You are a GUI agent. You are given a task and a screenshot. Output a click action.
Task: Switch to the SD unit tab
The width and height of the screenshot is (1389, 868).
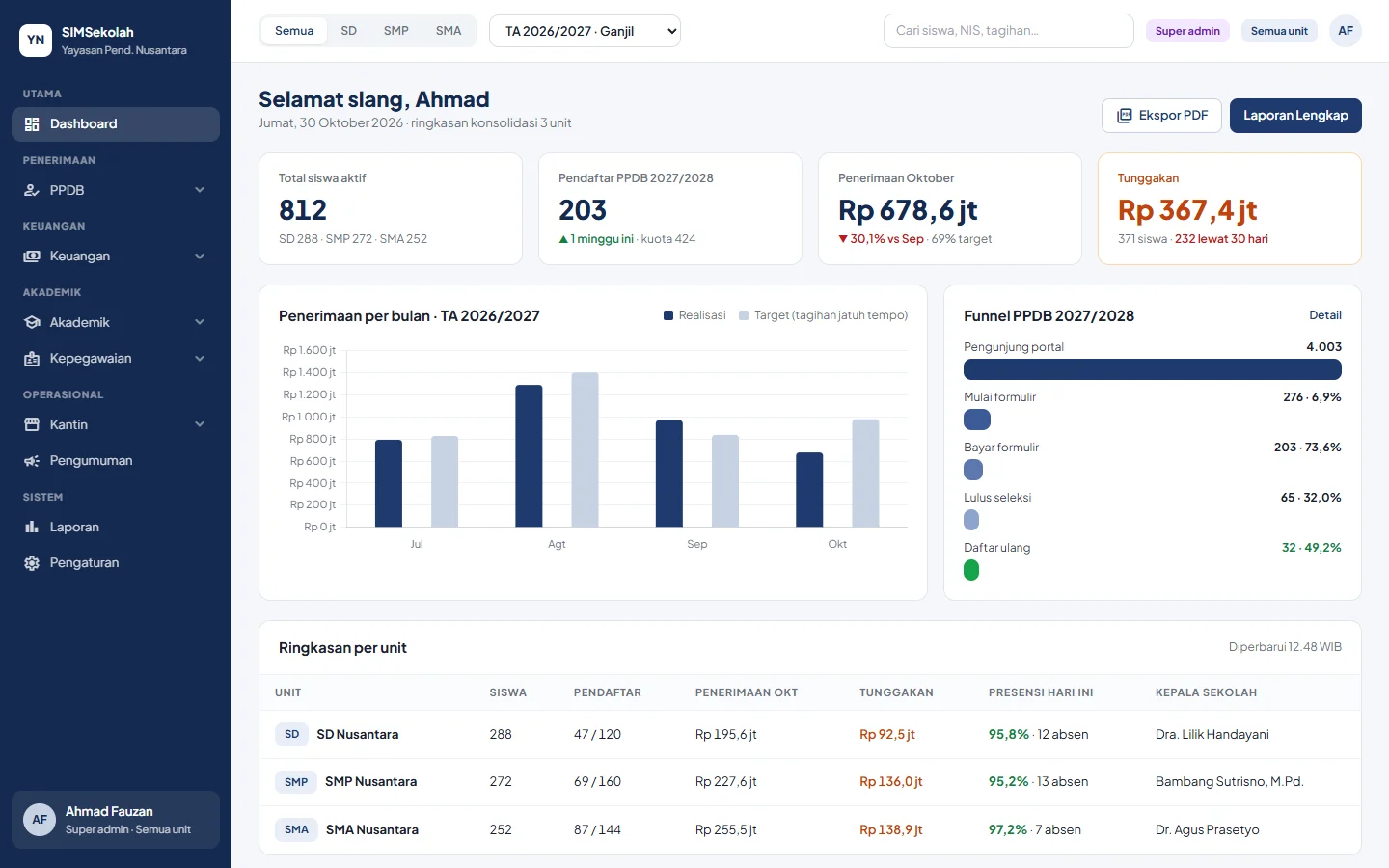349,31
